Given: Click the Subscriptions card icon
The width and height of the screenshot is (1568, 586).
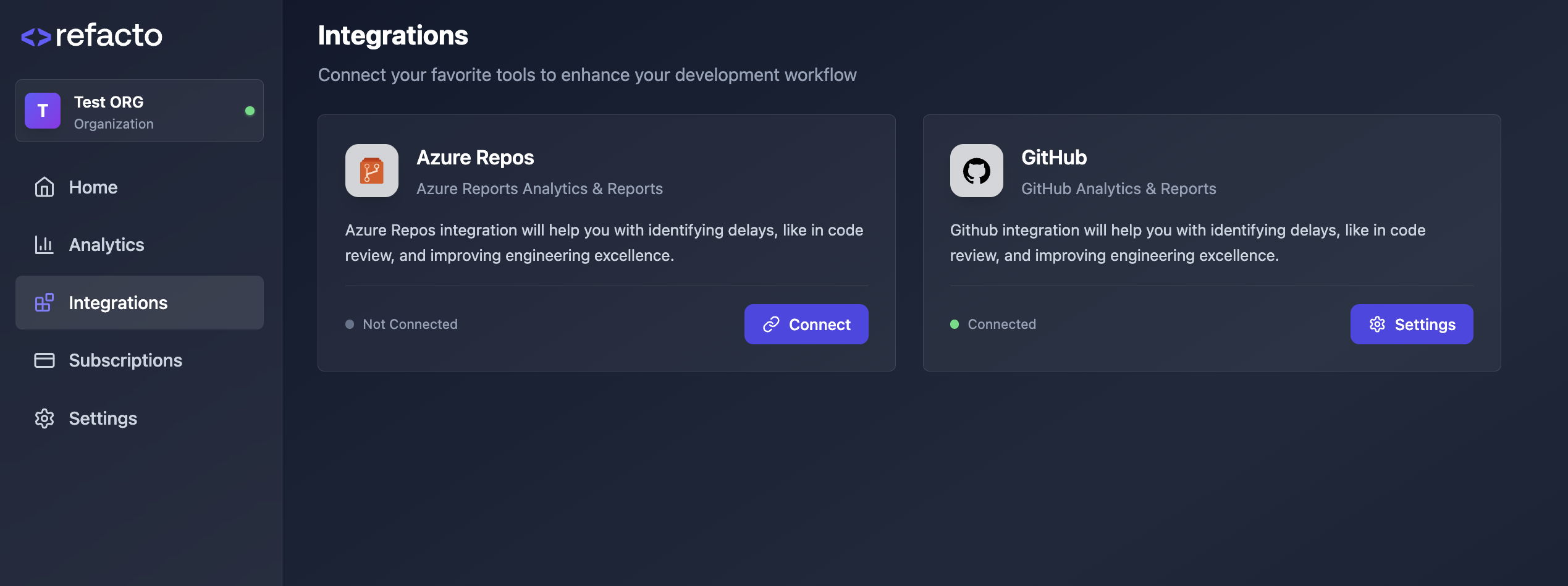Looking at the screenshot, I should tap(44, 360).
